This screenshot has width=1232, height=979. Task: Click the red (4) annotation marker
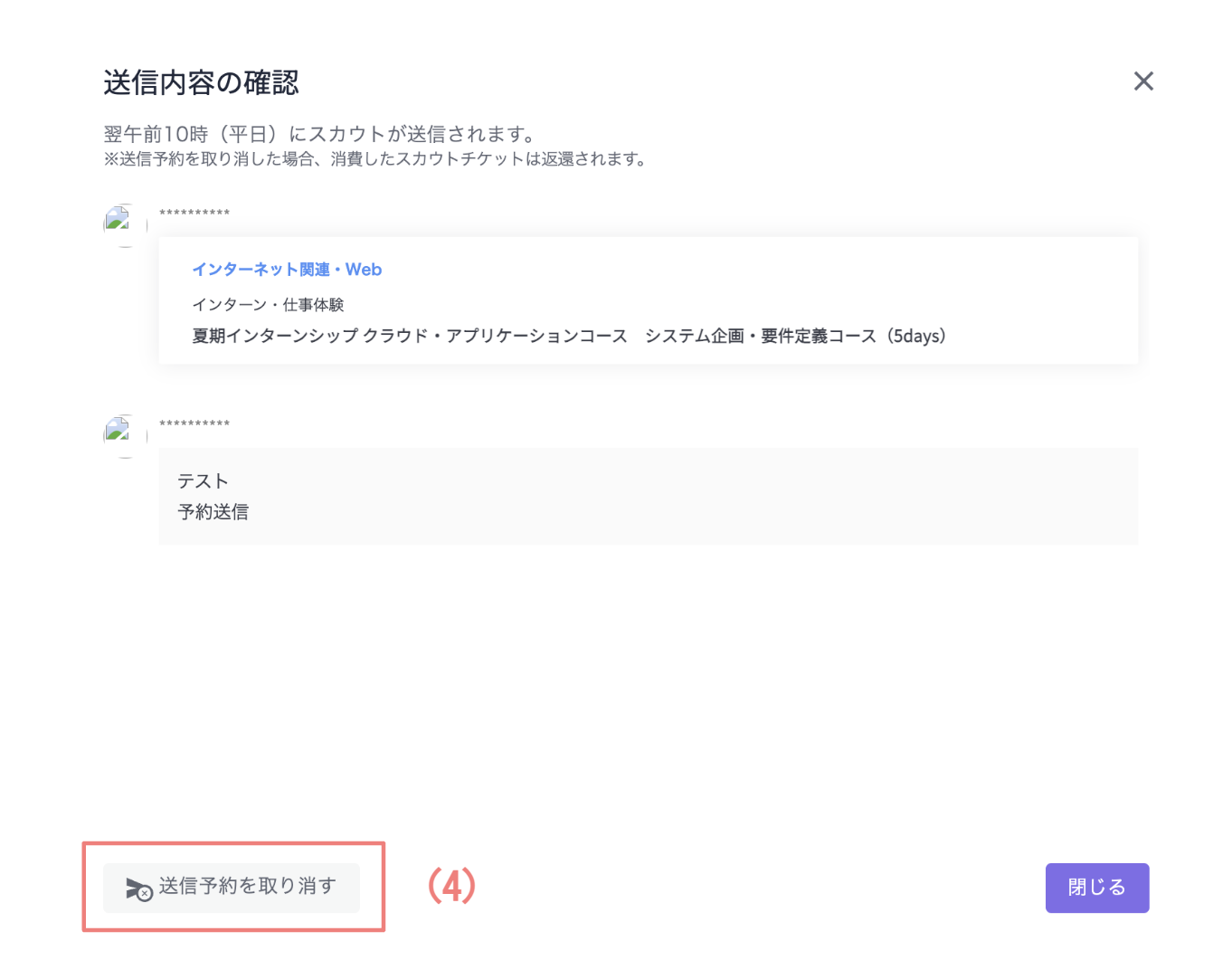coord(450,887)
